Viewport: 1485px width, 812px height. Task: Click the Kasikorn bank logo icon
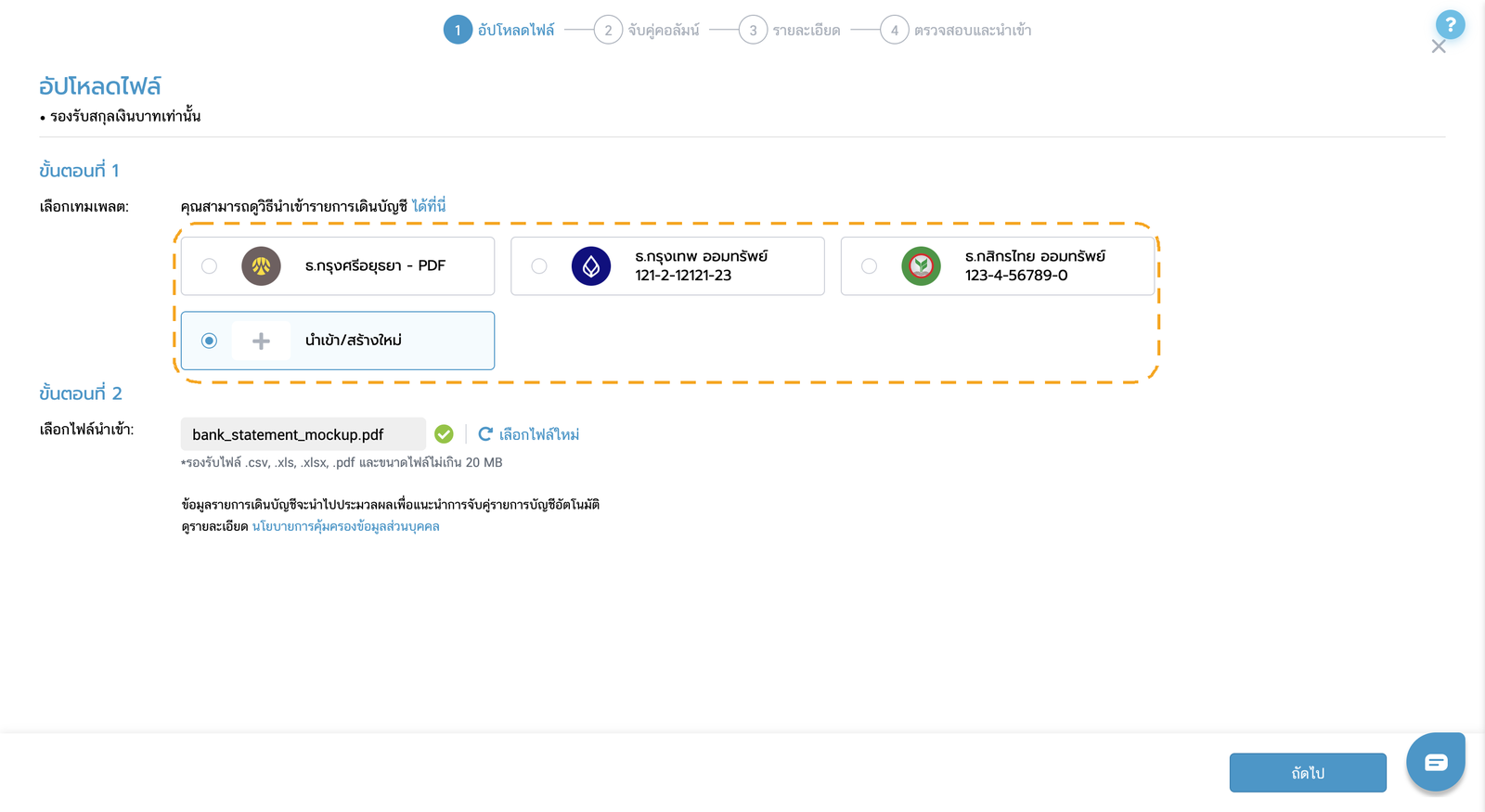922,266
